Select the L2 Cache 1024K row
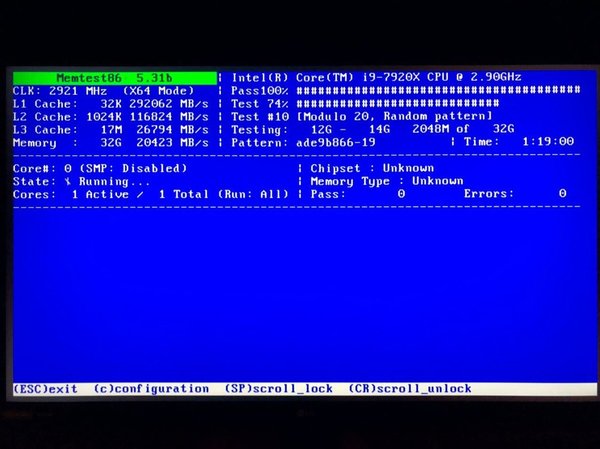This screenshot has height=449, width=600. (x=111, y=117)
